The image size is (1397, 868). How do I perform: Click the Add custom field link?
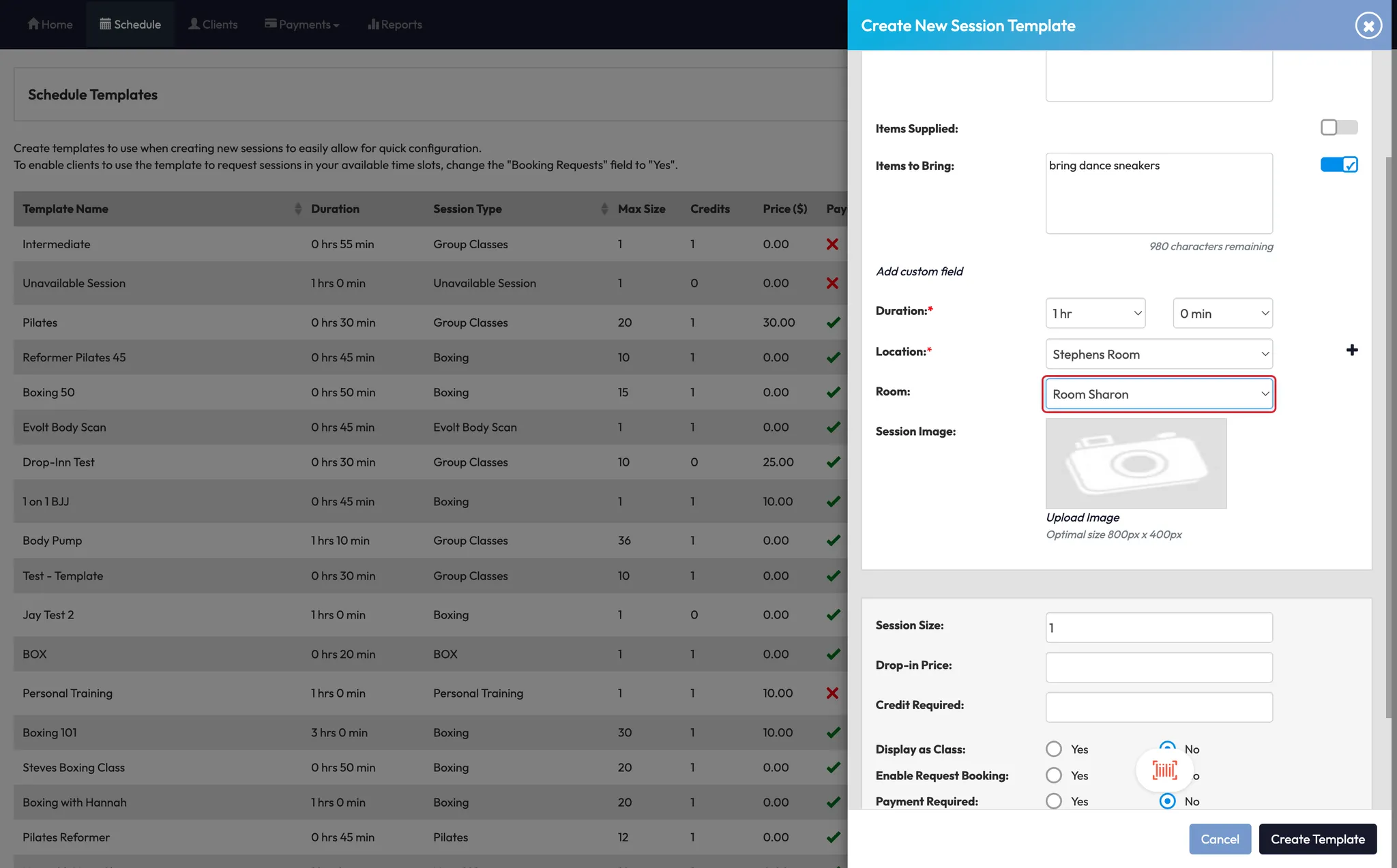coord(919,271)
